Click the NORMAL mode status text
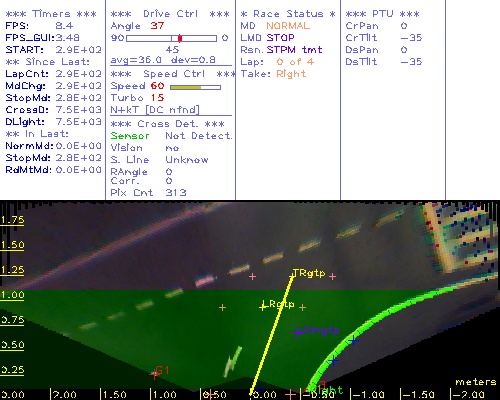The image size is (500, 400). tap(288, 26)
